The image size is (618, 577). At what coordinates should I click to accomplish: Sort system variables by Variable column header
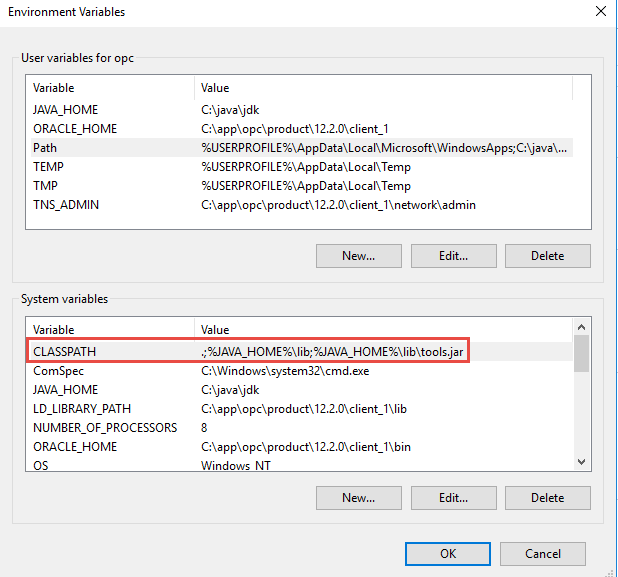pos(110,329)
